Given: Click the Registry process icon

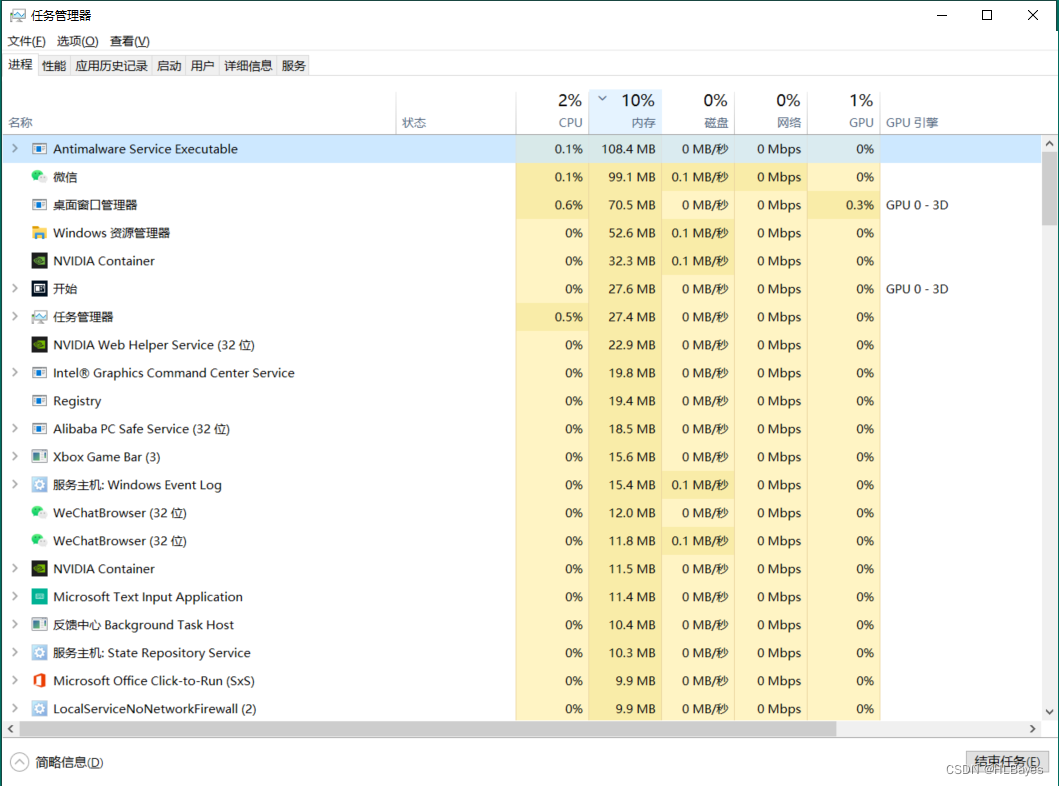Looking at the screenshot, I should [39, 401].
